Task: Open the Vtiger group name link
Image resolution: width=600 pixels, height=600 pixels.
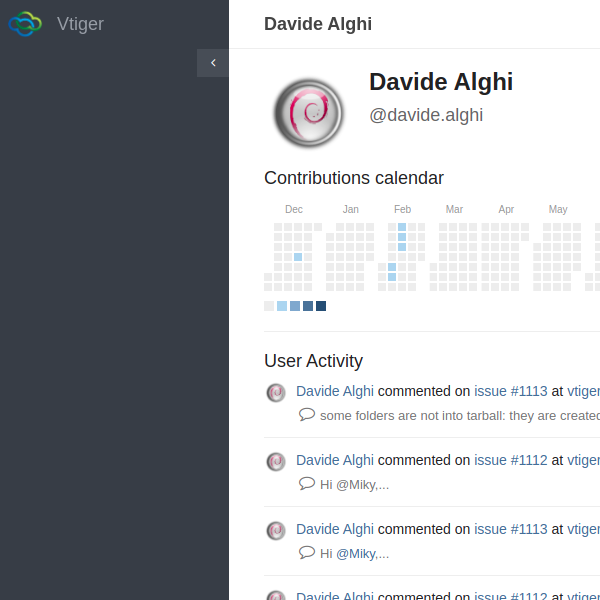Action: [x=80, y=24]
